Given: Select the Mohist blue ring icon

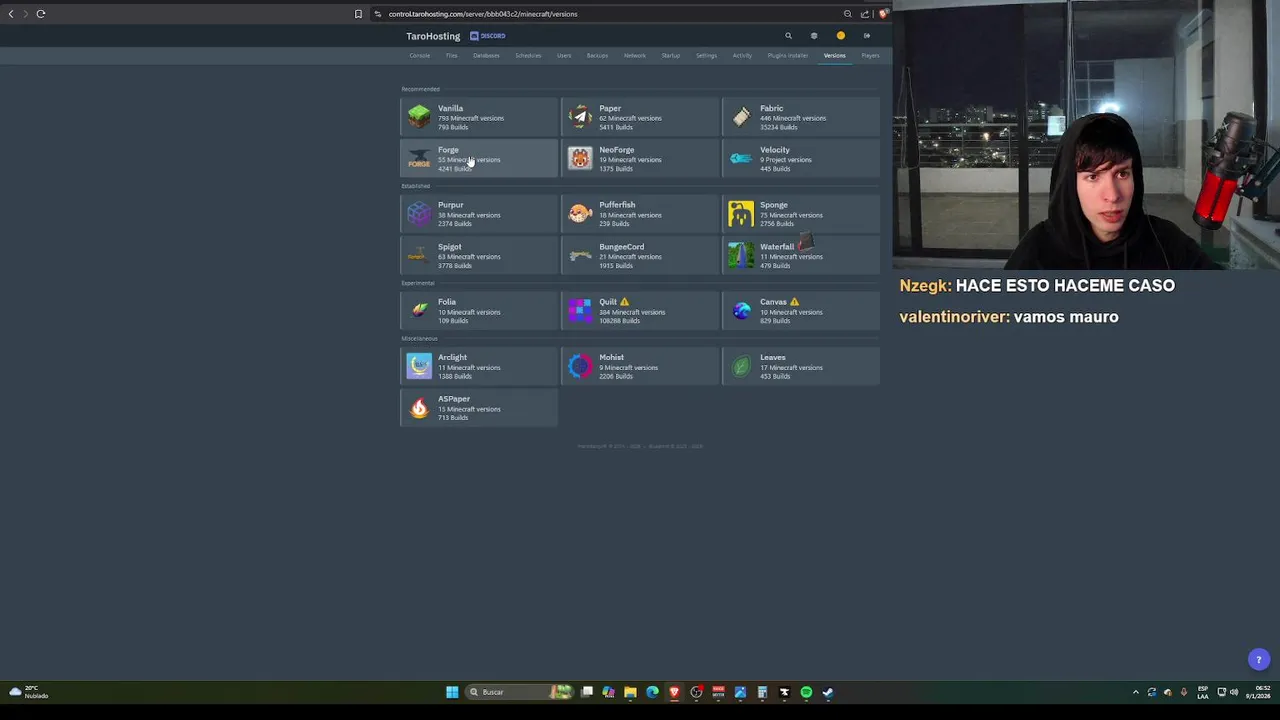Looking at the screenshot, I should (x=580, y=366).
